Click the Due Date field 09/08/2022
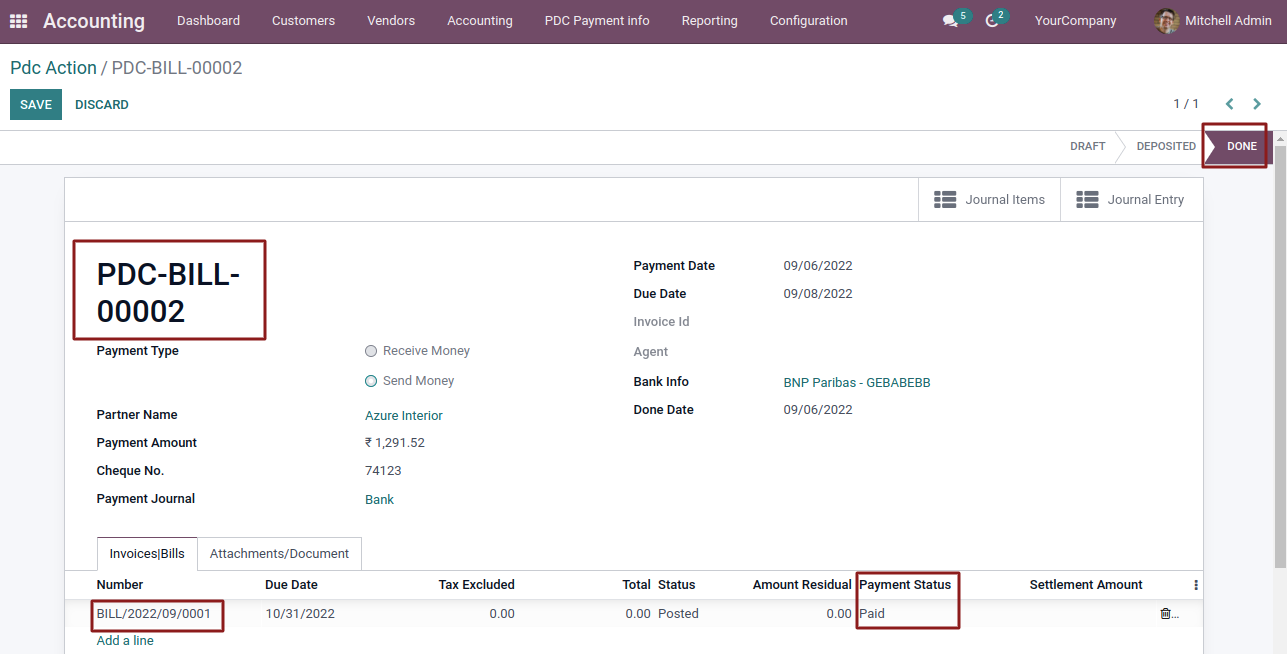This screenshot has height=654, width=1287. point(818,294)
